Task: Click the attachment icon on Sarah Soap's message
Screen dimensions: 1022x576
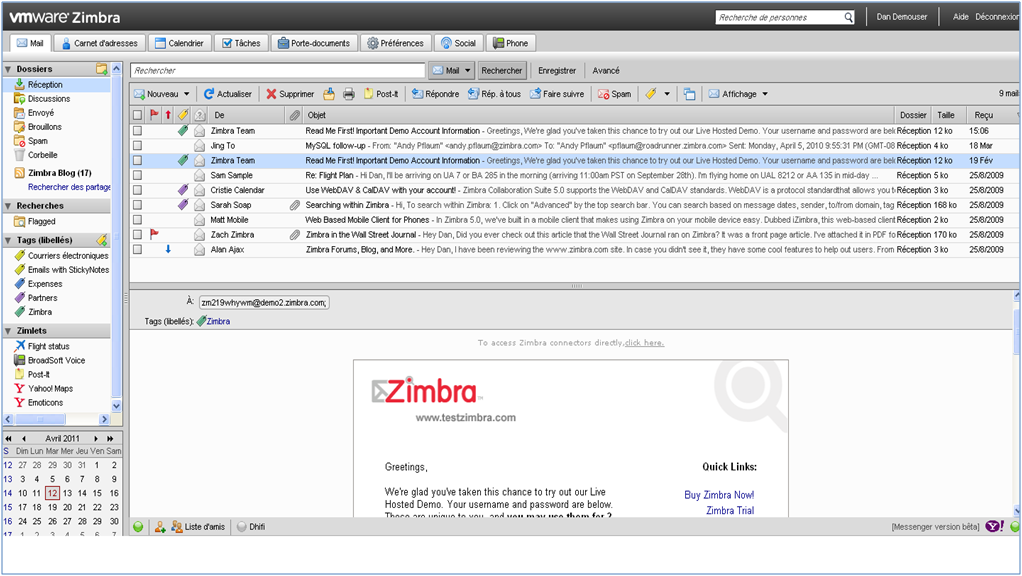Action: [x=295, y=205]
